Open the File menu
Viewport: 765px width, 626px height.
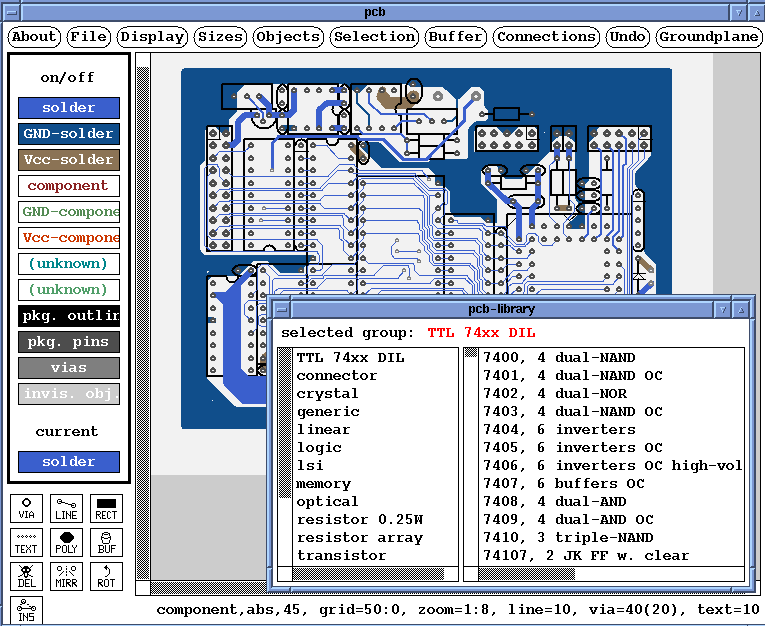point(89,37)
